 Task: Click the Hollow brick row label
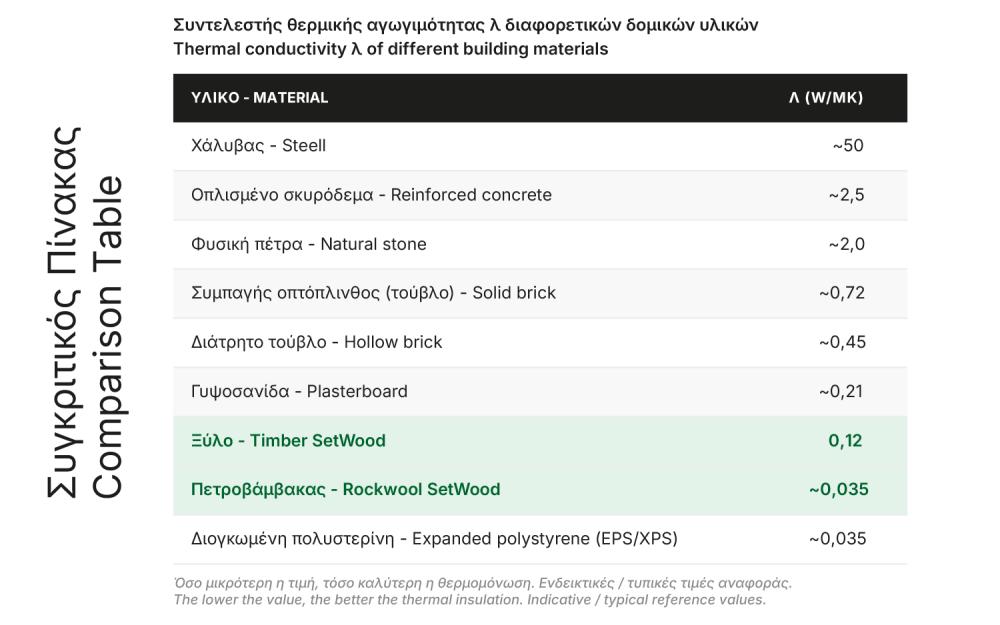(316, 342)
